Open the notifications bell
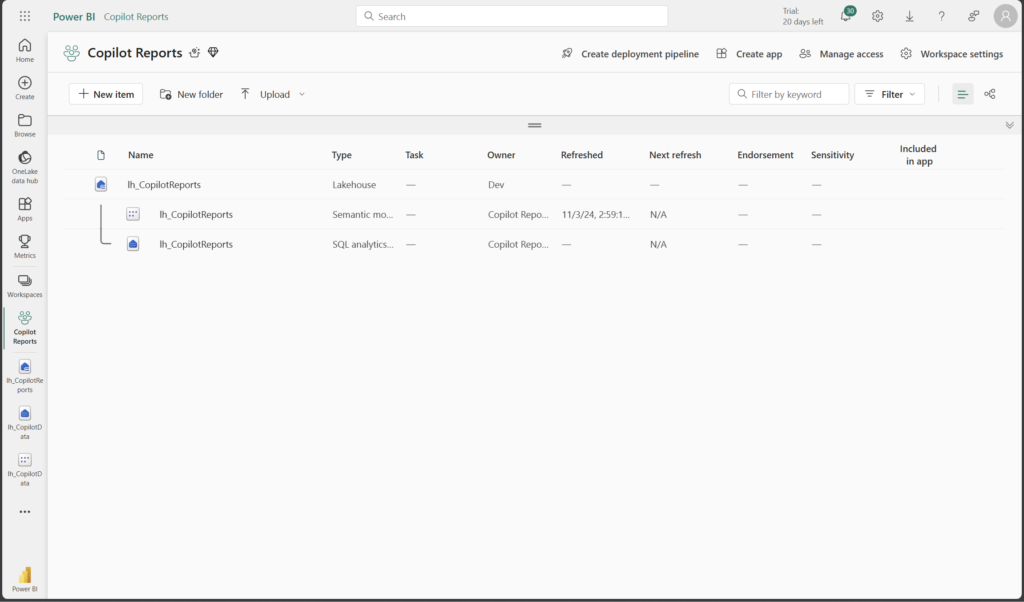This screenshot has height=602, width=1024. pos(846,16)
